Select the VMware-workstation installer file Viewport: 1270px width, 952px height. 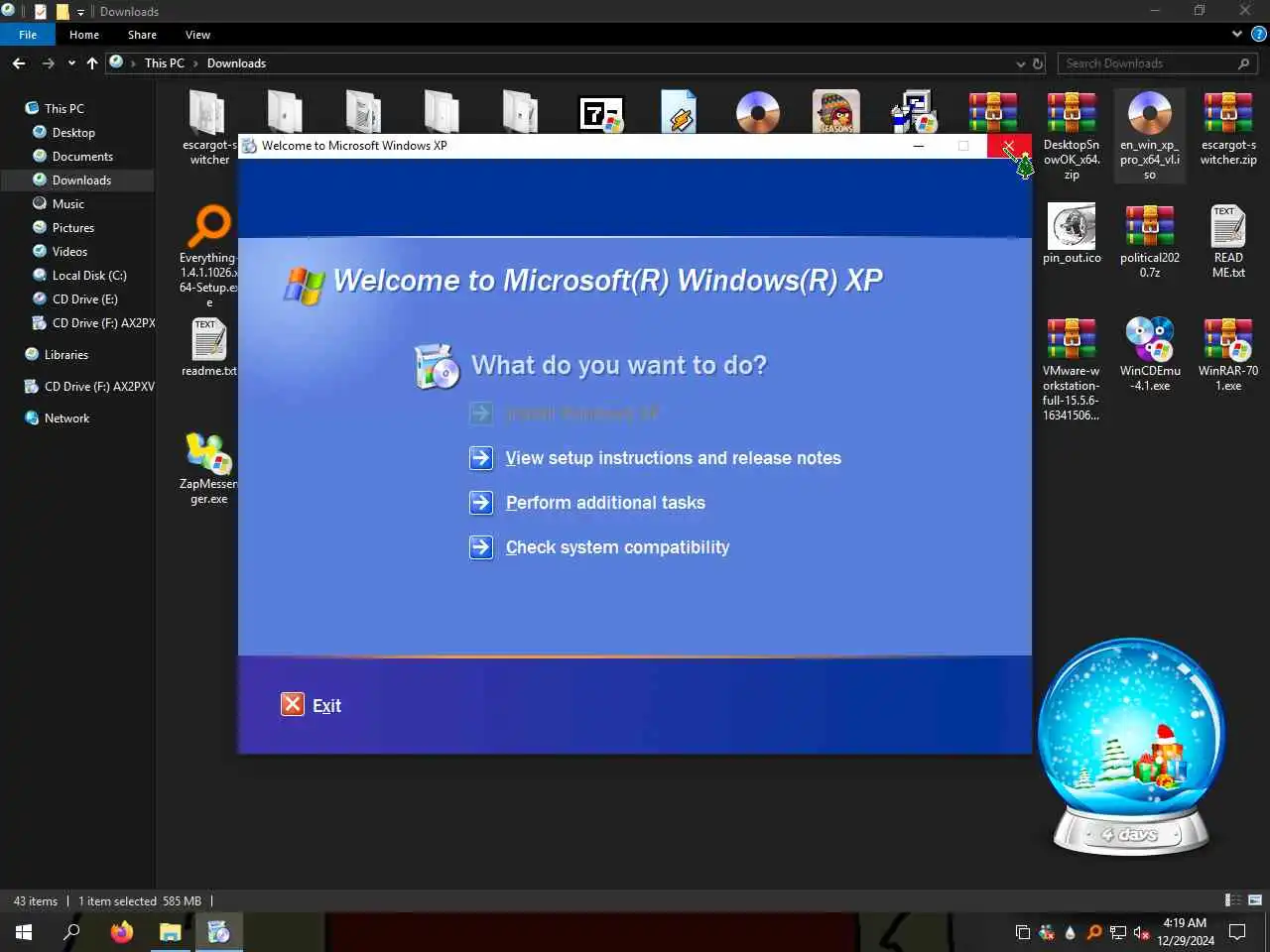1072,369
